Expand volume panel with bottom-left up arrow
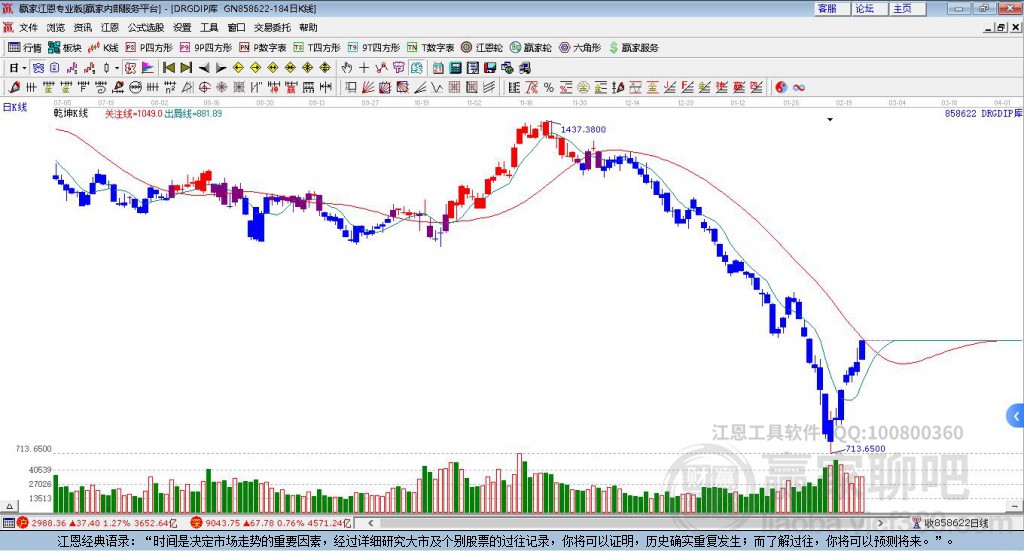The width and height of the screenshot is (1024, 551). (x=10, y=506)
